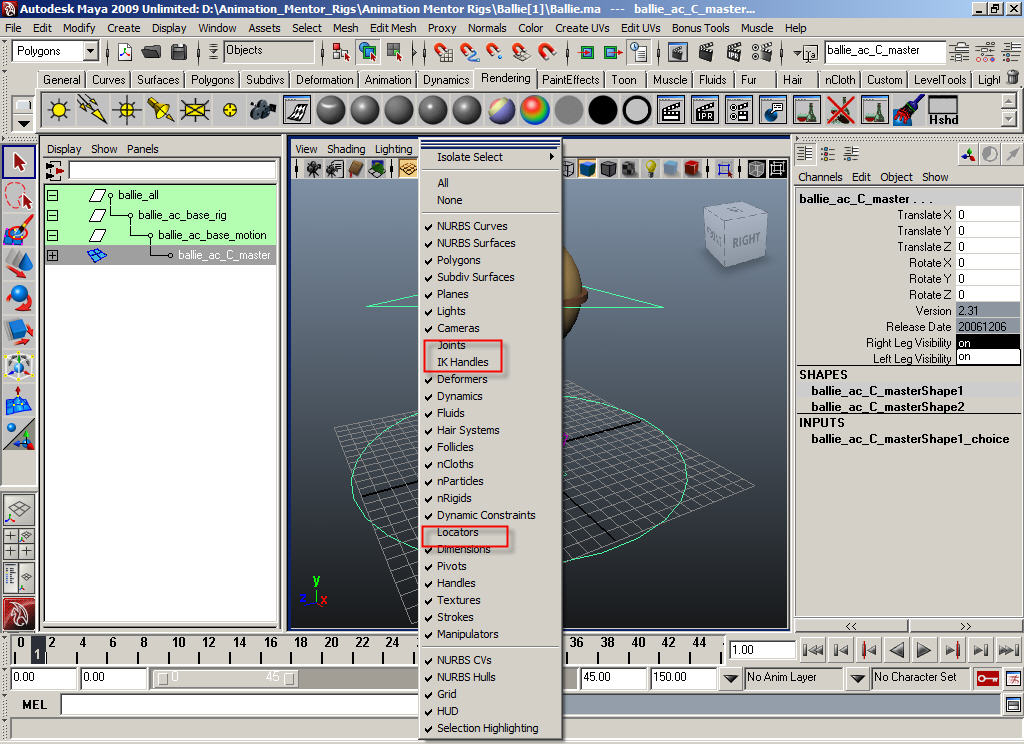Open a scene with folder icon
Image resolution: width=1024 pixels, height=744 pixels.
pyautogui.click(x=152, y=52)
